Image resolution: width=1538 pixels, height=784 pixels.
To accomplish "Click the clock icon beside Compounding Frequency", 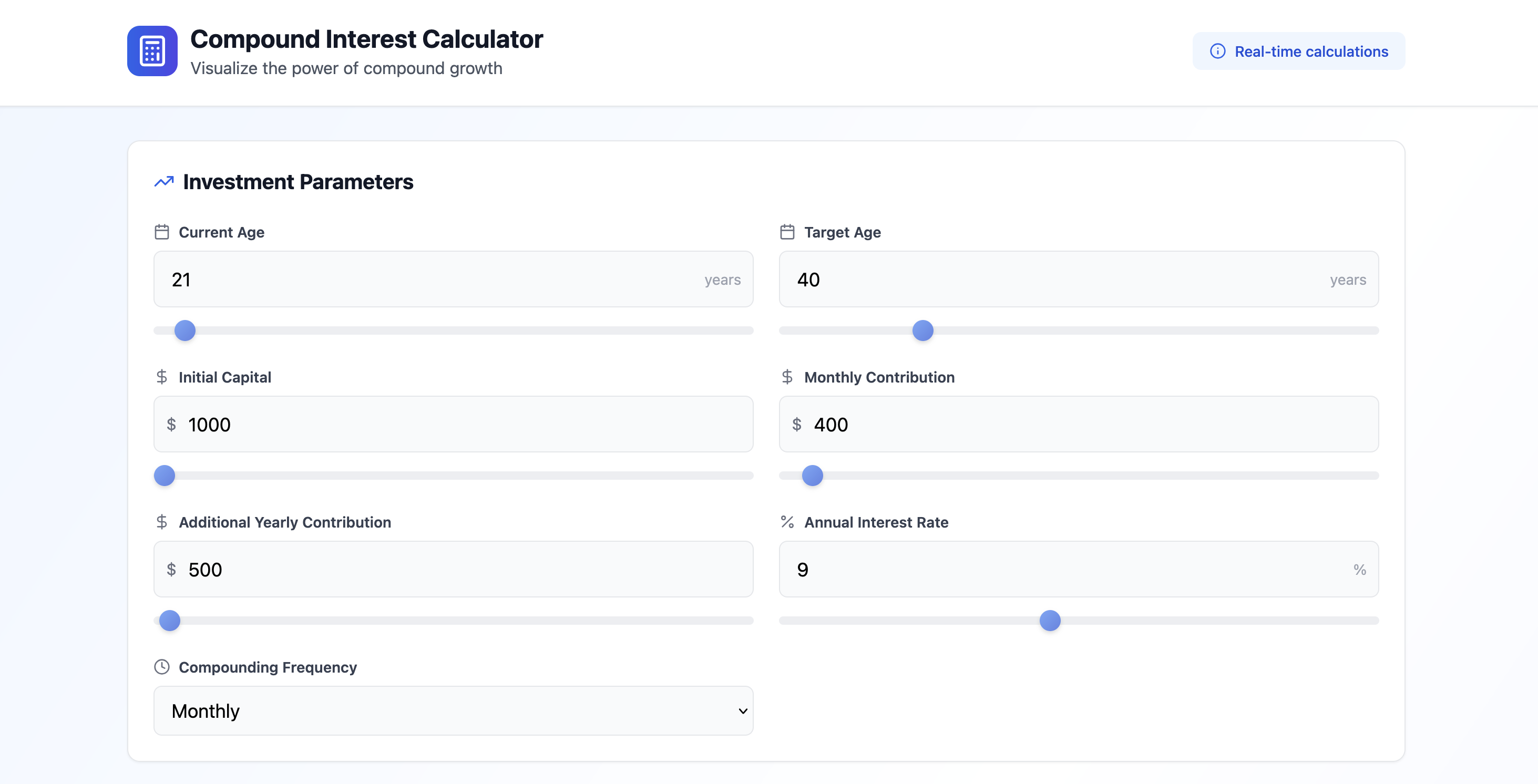I will 162,667.
